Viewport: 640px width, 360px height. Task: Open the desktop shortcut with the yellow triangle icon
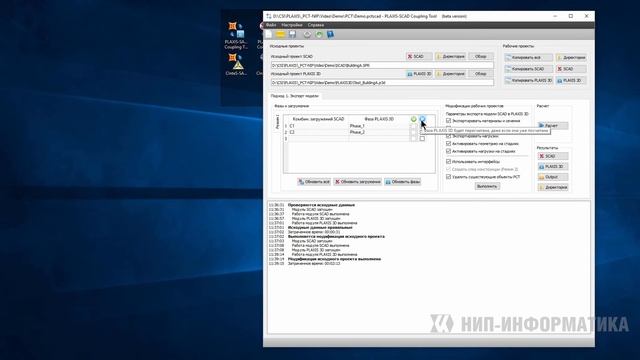point(236,64)
